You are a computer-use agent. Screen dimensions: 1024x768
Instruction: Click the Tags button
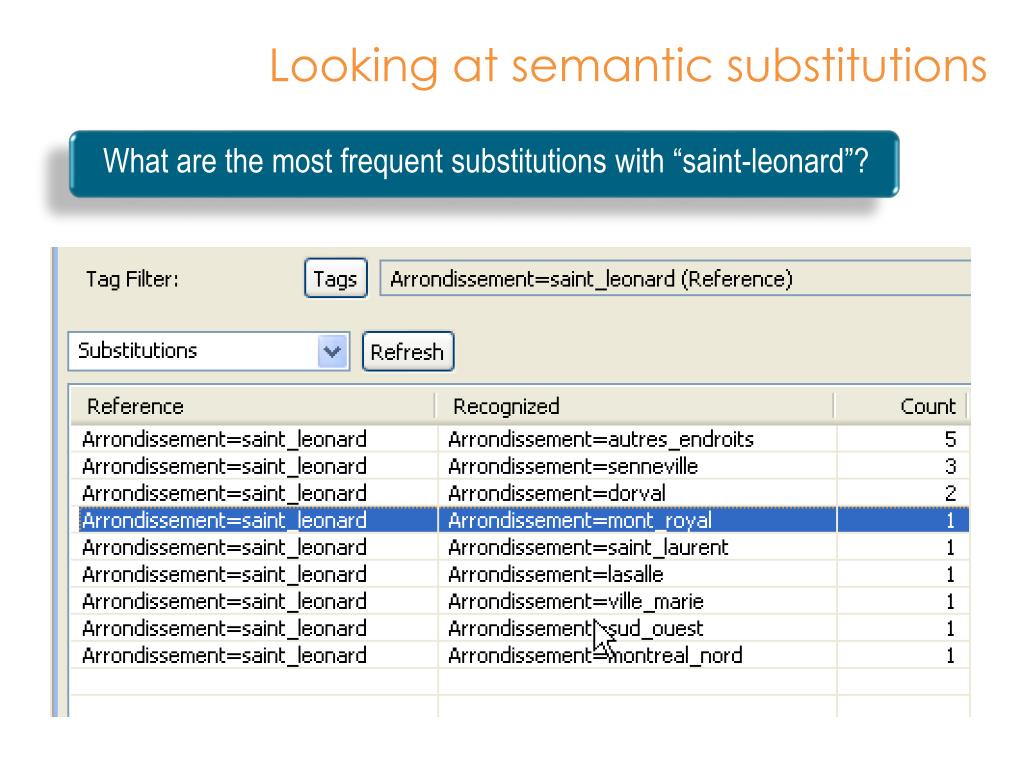(x=336, y=279)
